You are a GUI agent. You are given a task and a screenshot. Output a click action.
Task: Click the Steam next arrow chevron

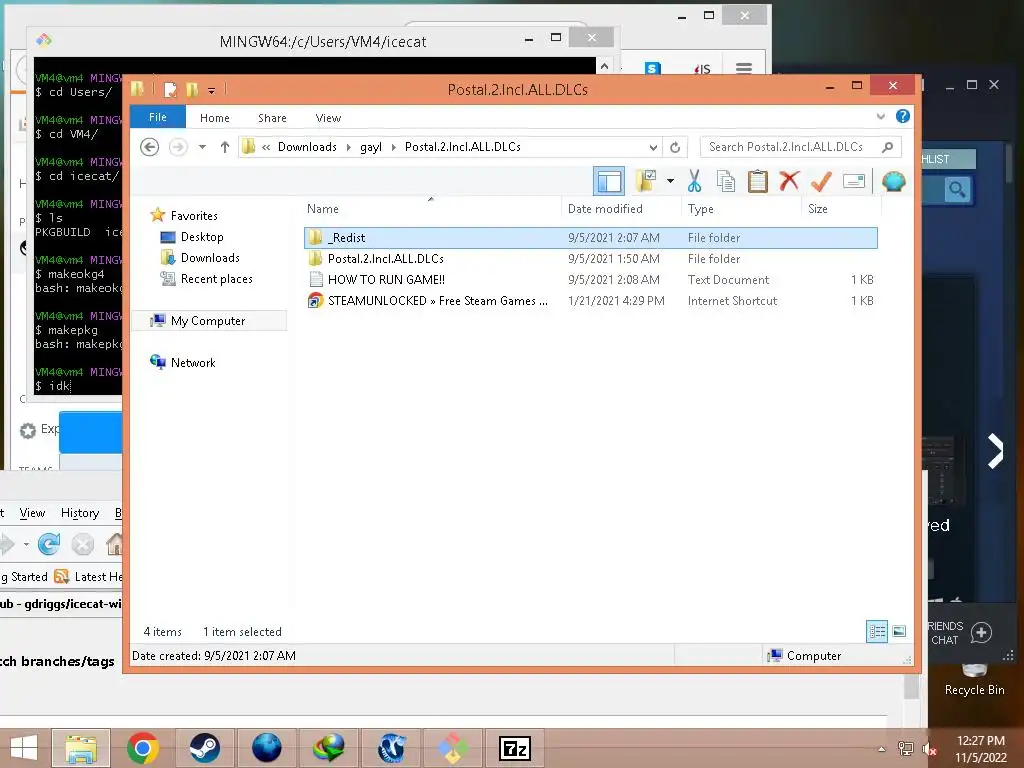995,451
